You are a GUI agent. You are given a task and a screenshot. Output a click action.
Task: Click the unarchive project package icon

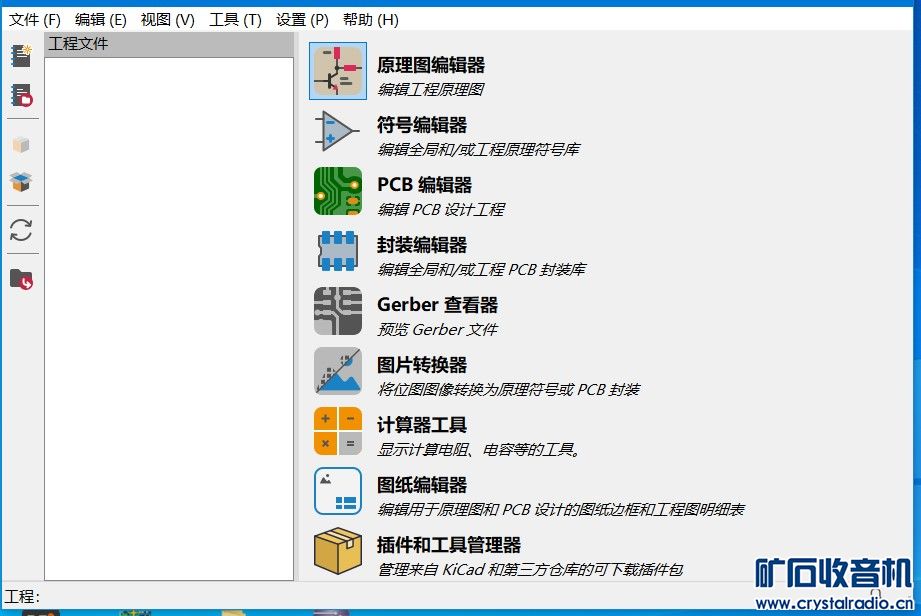click(21, 182)
